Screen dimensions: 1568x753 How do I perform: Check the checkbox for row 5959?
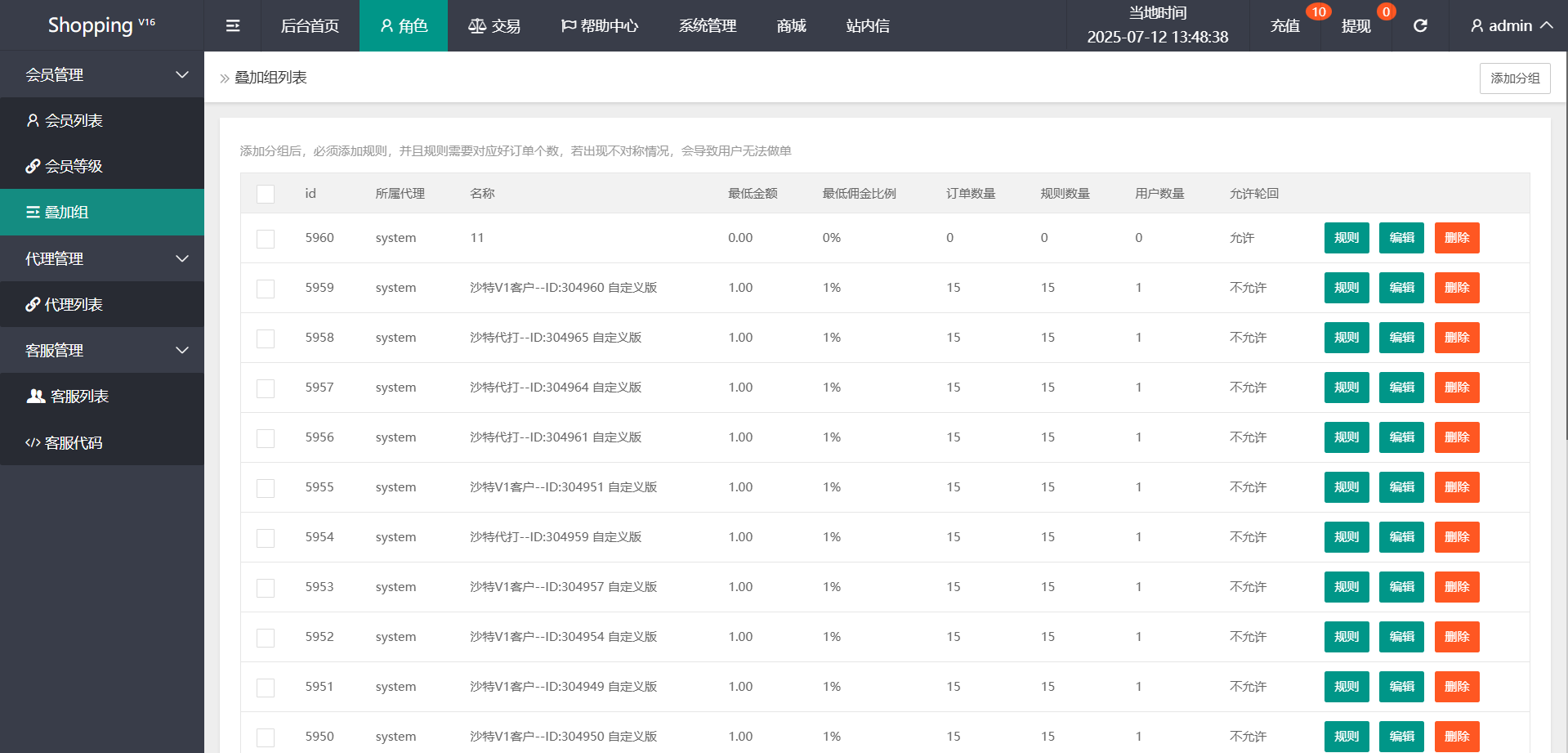point(266,289)
